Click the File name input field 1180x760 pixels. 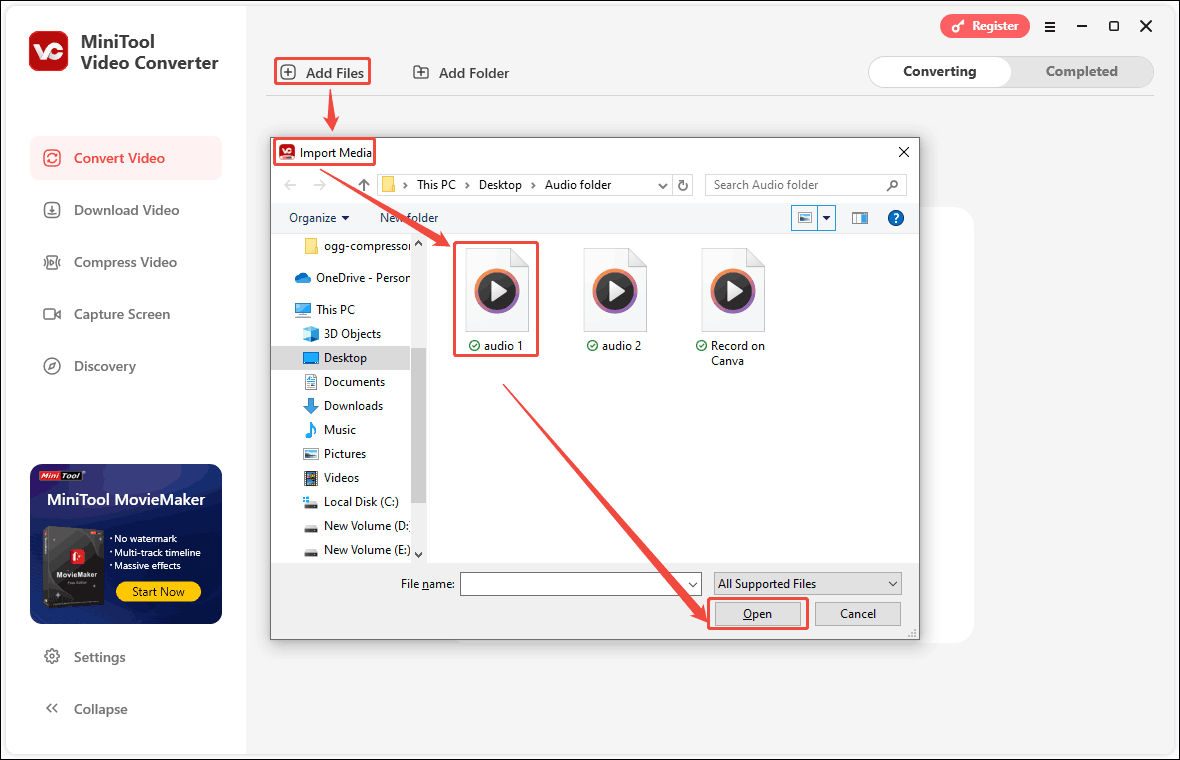tap(573, 584)
